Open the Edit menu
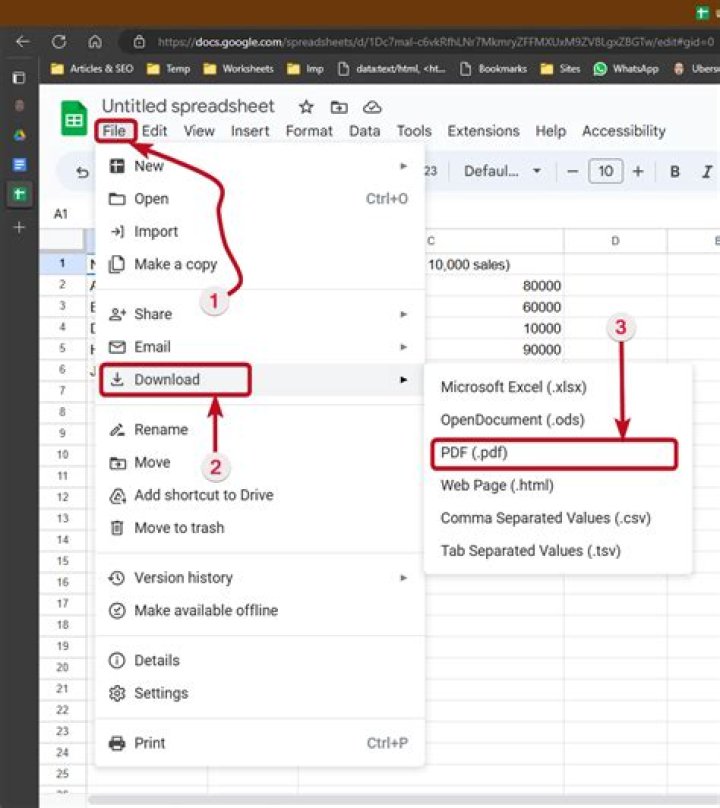720x808 pixels. (155, 131)
